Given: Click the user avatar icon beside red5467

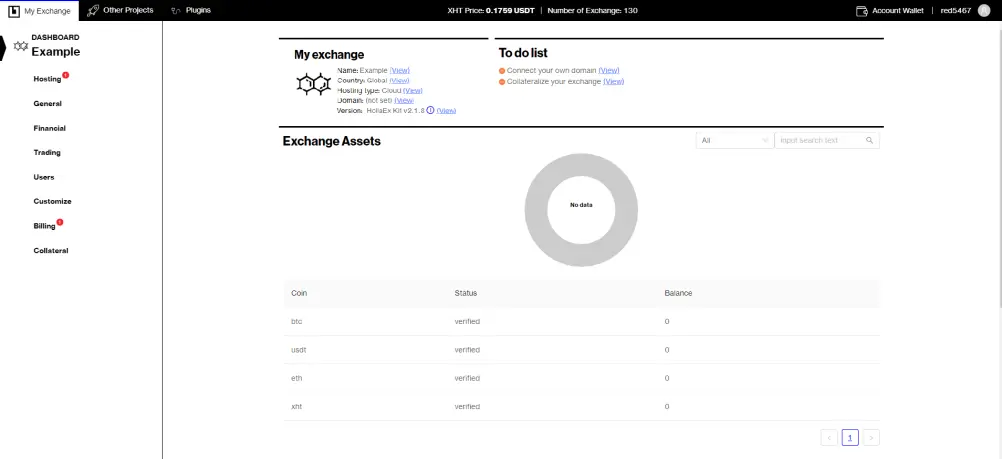Looking at the screenshot, I should tap(983, 10).
